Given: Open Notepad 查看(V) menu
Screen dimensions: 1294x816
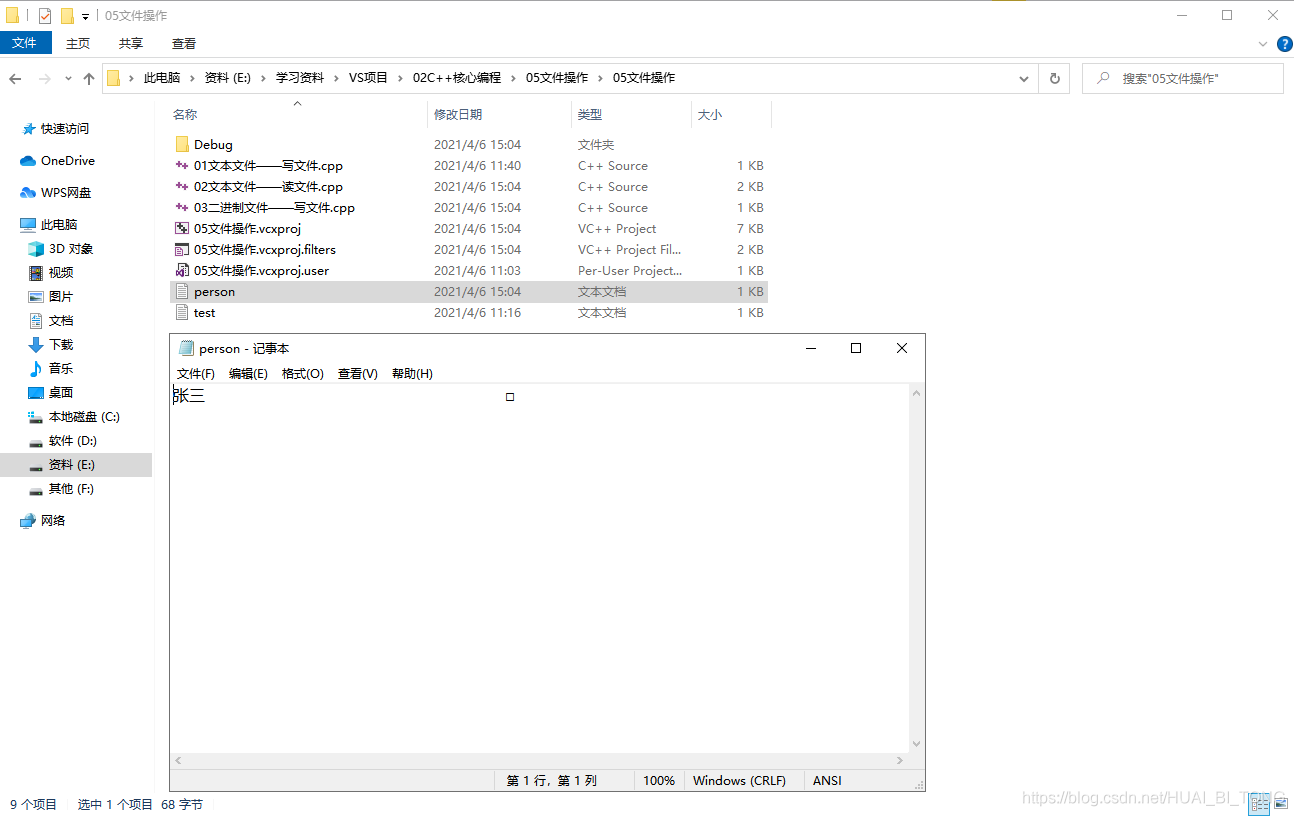Looking at the screenshot, I should pyautogui.click(x=358, y=374).
